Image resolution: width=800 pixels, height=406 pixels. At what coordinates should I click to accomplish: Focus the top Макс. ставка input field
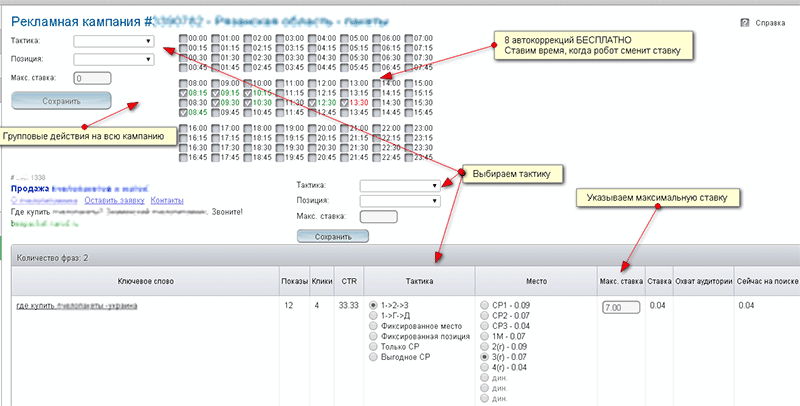tap(92, 79)
